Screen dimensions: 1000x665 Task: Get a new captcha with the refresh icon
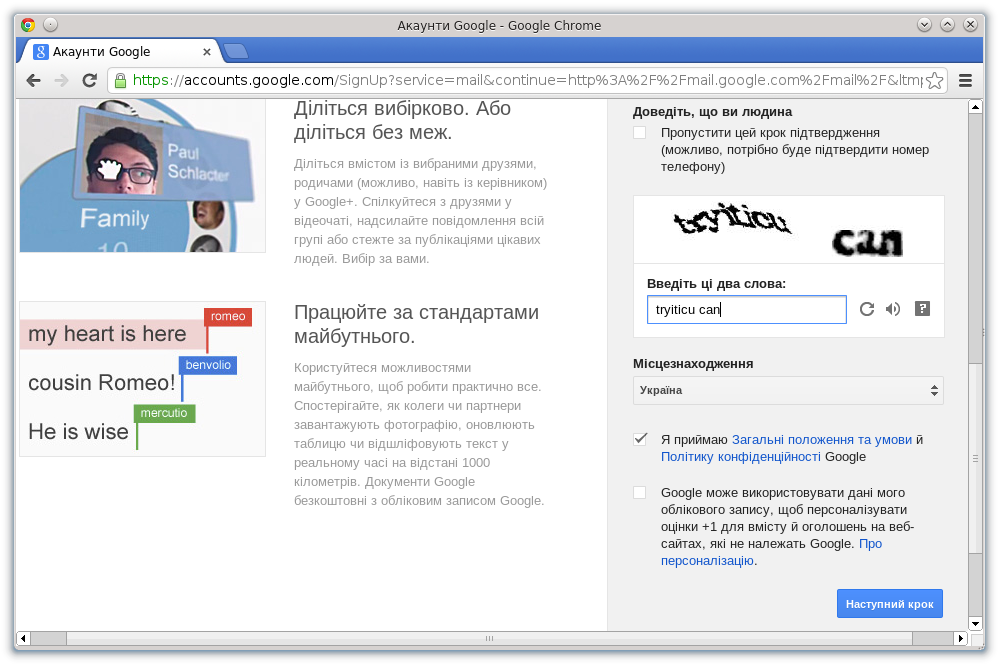click(x=867, y=309)
